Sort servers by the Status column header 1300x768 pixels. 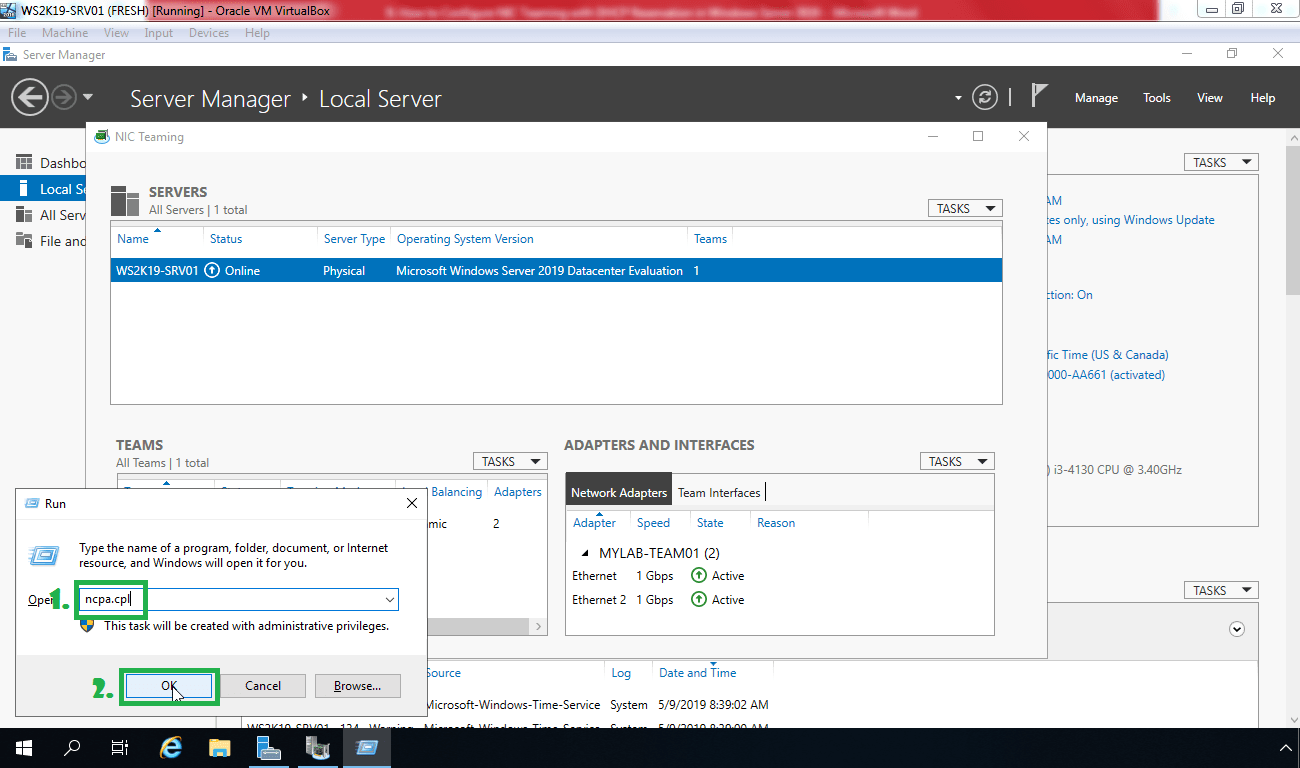click(x=226, y=239)
